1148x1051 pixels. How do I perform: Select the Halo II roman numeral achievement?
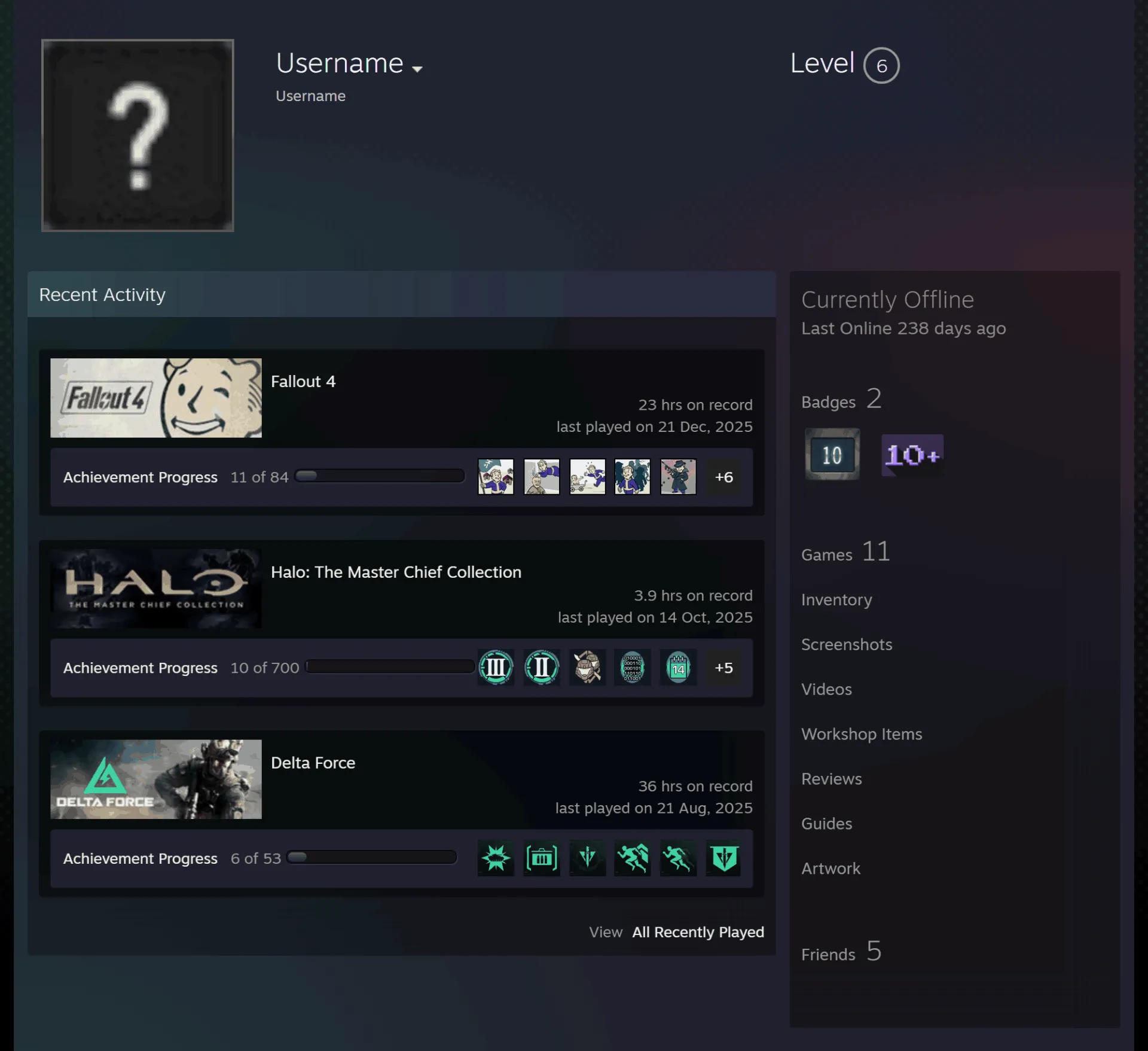coord(542,667)
